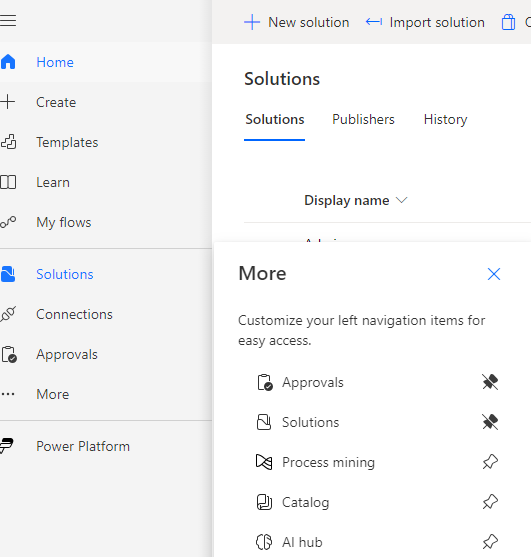Click the shopping bag toolbar icon
This screenshot has height=557, width=531.
508,22
